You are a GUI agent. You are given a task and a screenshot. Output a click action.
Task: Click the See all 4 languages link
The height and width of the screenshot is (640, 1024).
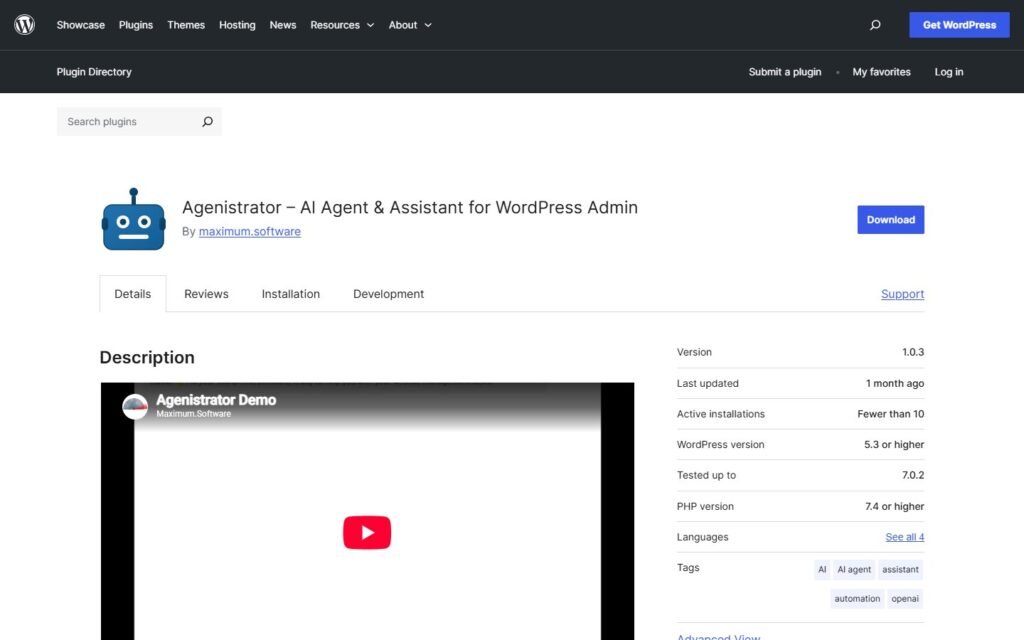coord(904,537)
